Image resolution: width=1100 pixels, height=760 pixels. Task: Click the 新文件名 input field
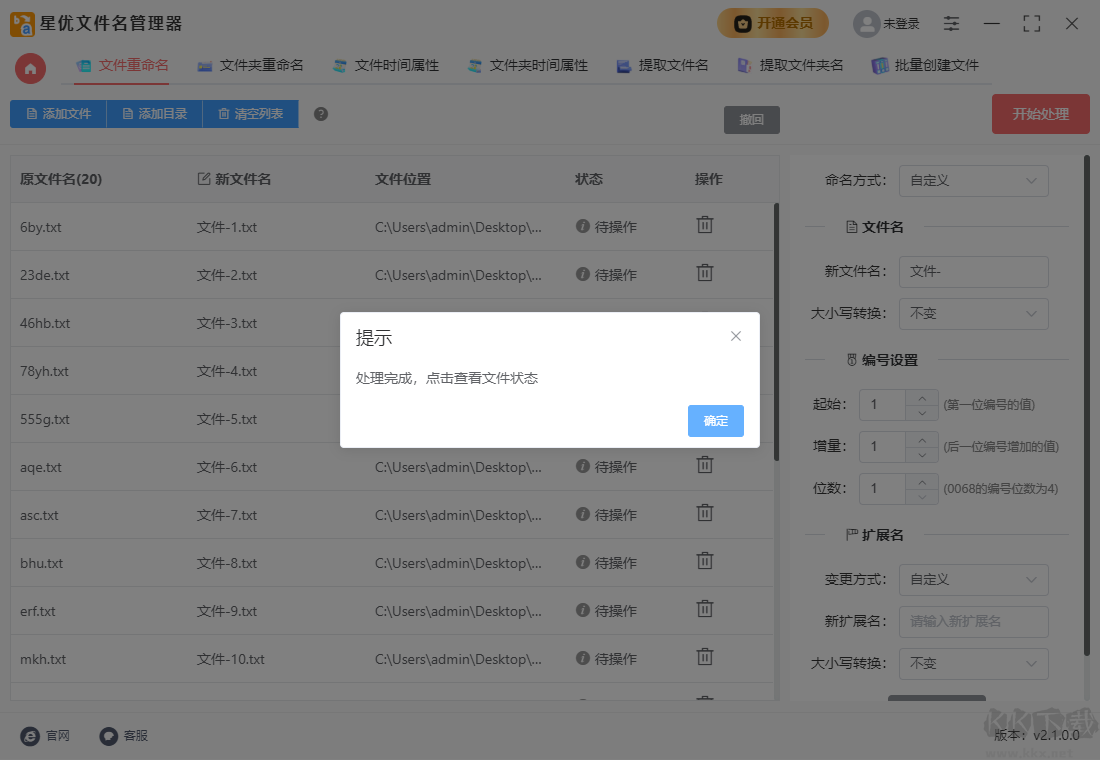click(973, 271)
